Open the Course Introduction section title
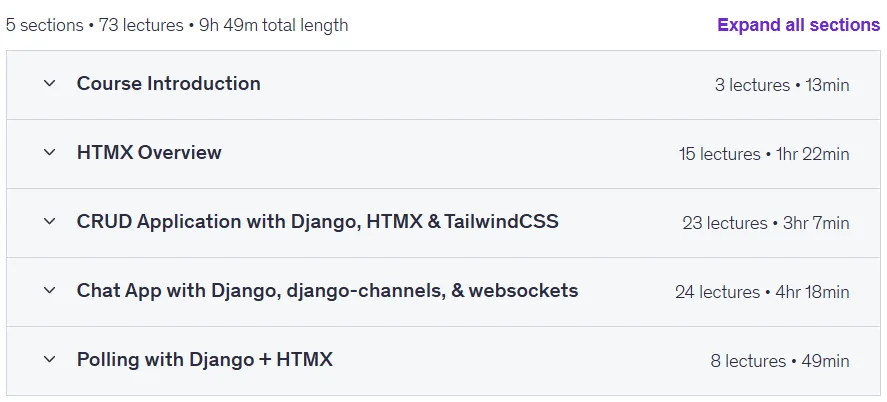887x402 pixels. pos(169,84)
